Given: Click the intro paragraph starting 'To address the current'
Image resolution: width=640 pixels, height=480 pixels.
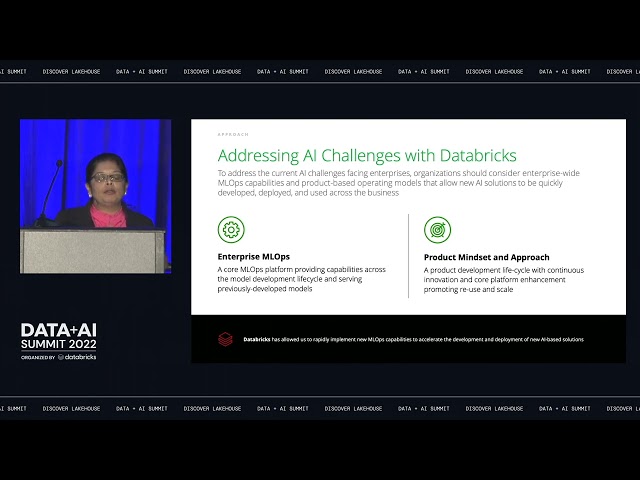Looking at the screenshot, I should pos(399,183).
